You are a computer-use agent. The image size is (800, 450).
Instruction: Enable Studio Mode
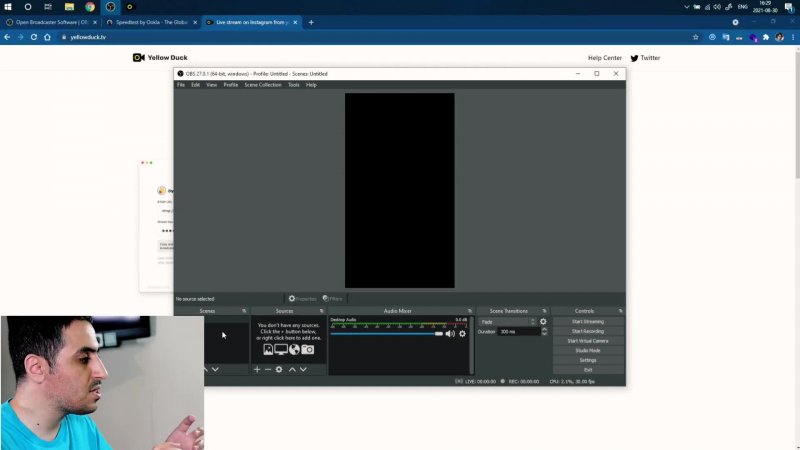(588, 351)
